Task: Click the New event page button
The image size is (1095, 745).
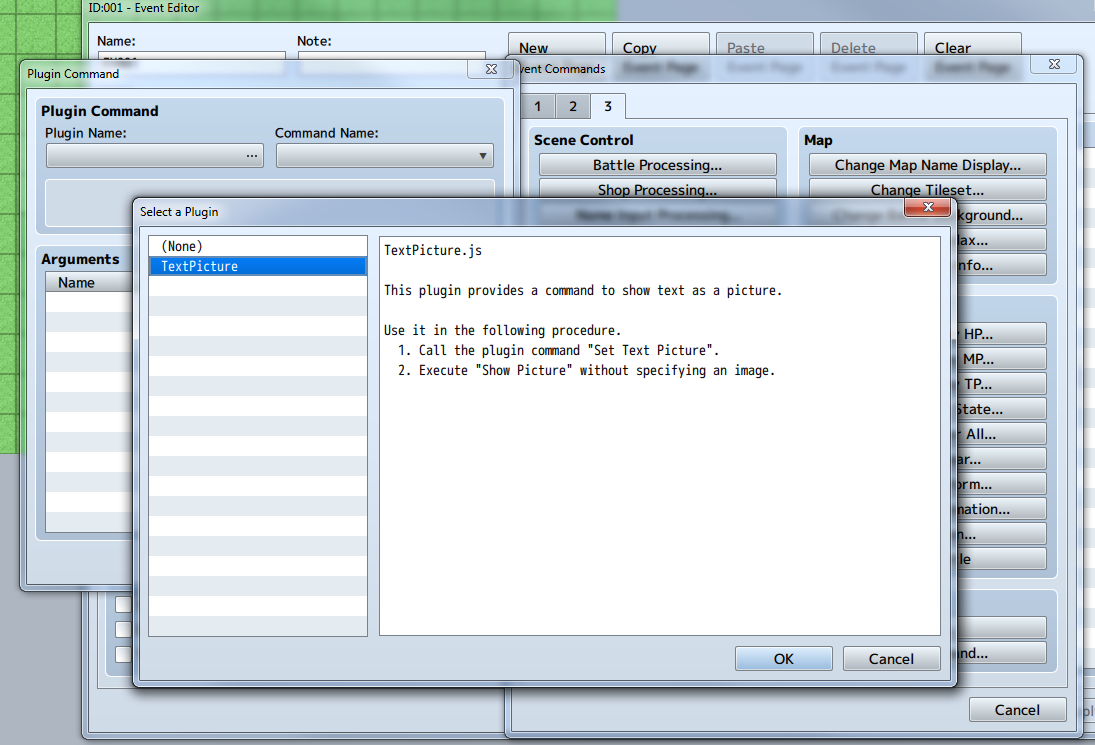Action: click(556, 47)
